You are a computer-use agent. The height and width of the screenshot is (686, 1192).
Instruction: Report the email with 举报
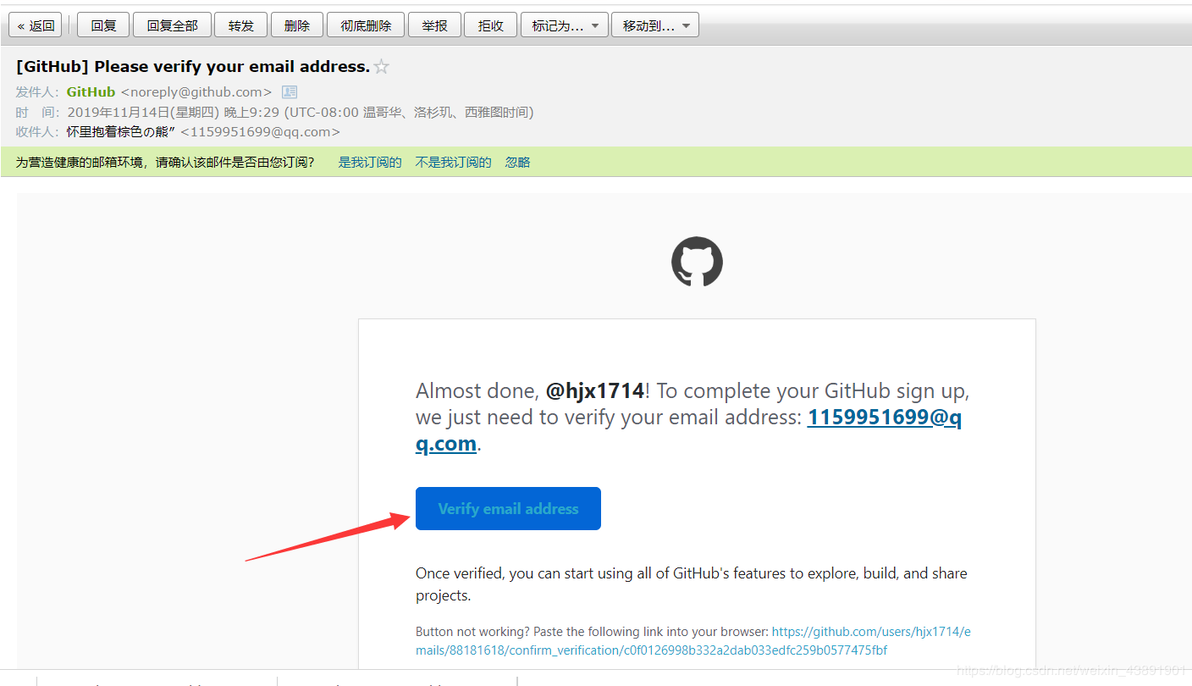click(434, 25)
